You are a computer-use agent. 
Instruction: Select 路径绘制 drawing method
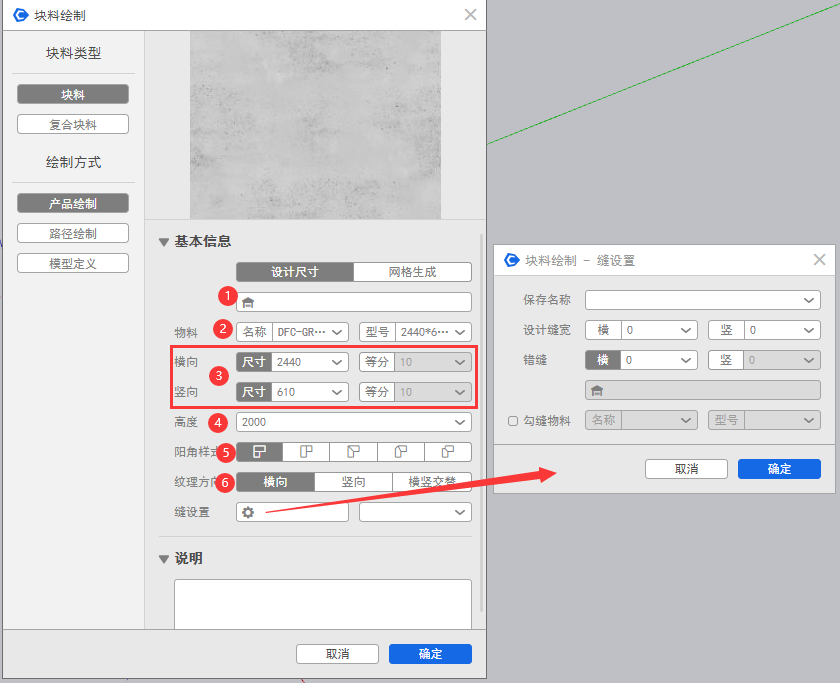pyautogui.click(x=73, y=233)
